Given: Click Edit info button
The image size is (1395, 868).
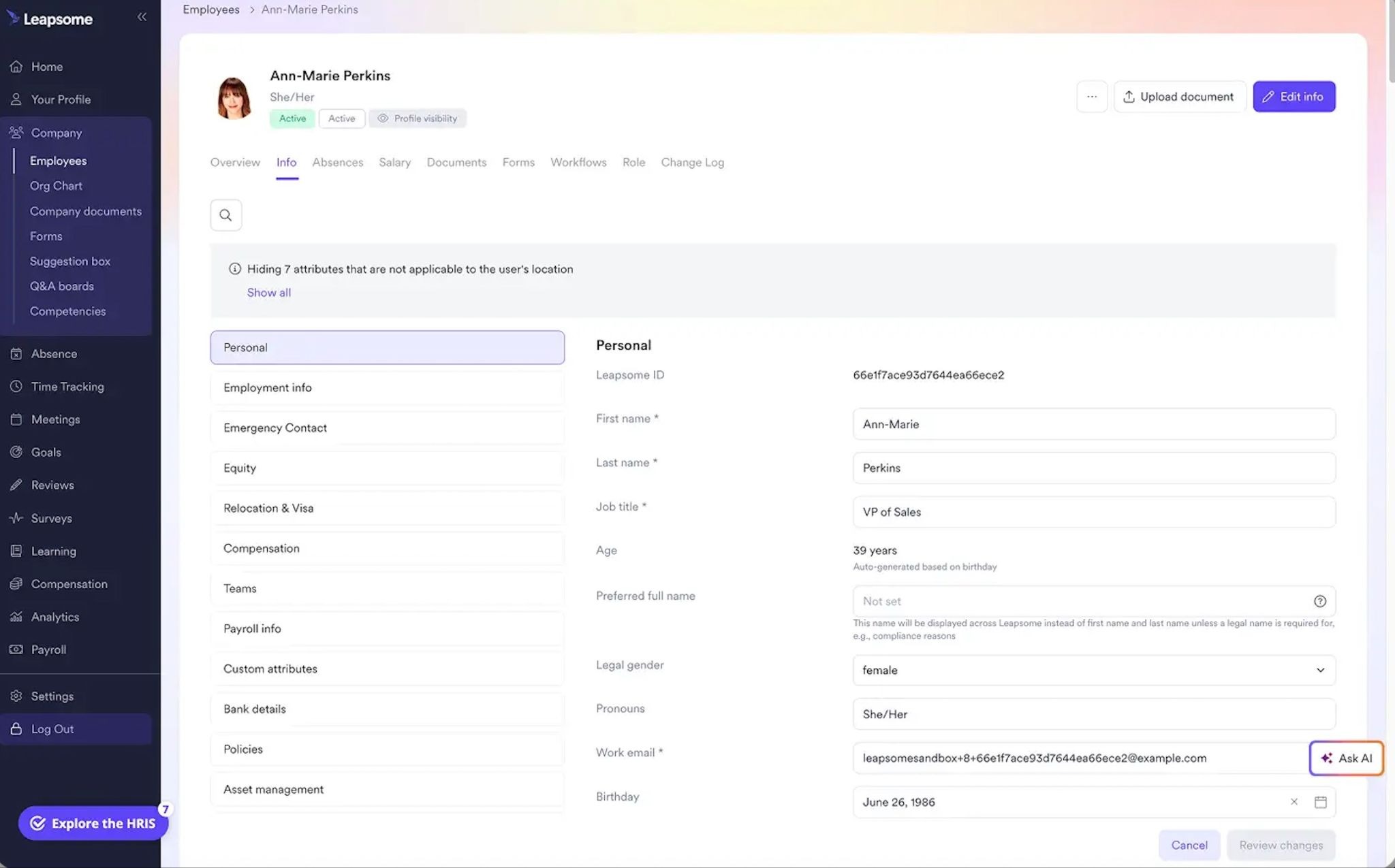Looking at the screenshot, I should [1294, 97].
